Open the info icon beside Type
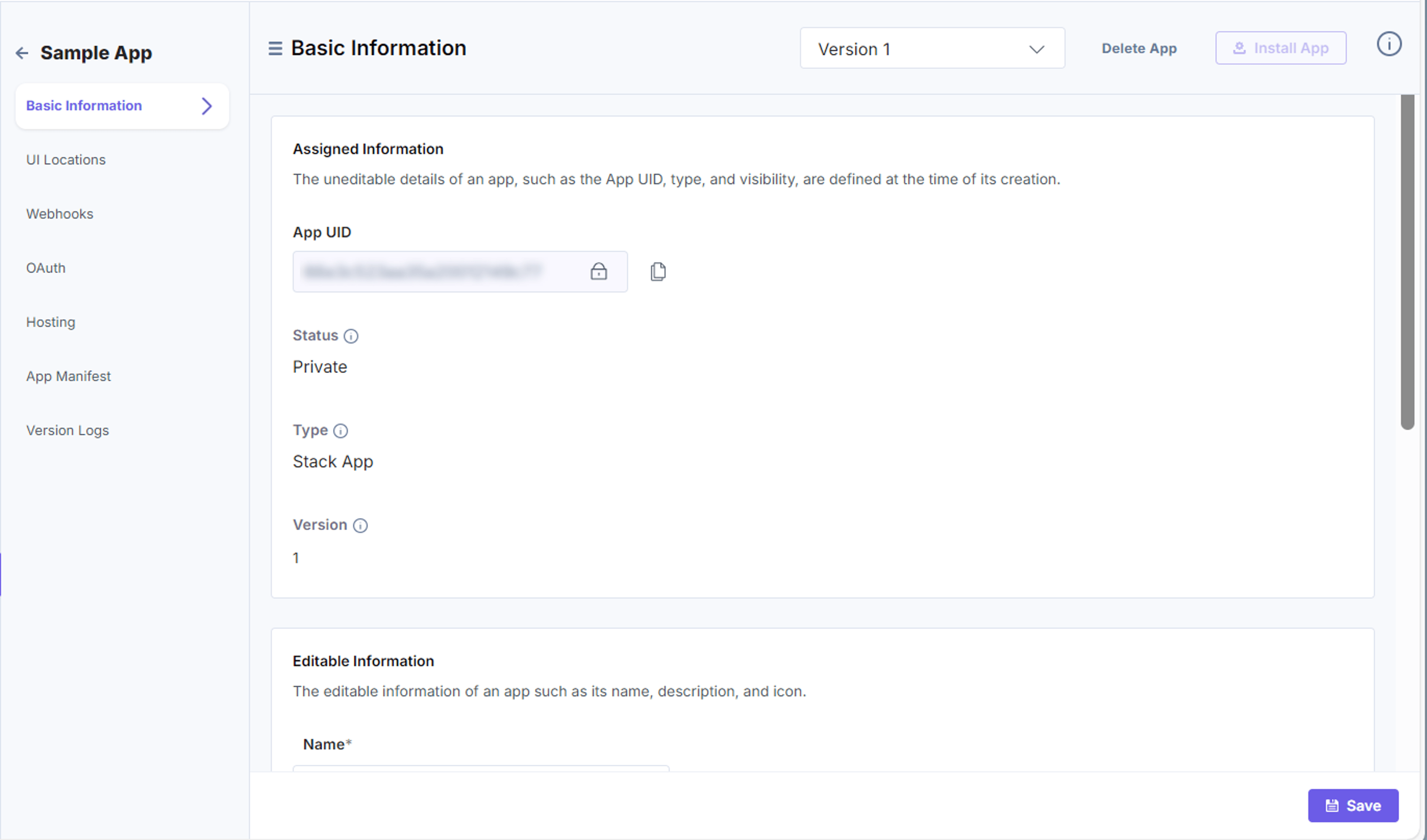1427x840 pixels. pyautogui.click(x=340, y=431)
